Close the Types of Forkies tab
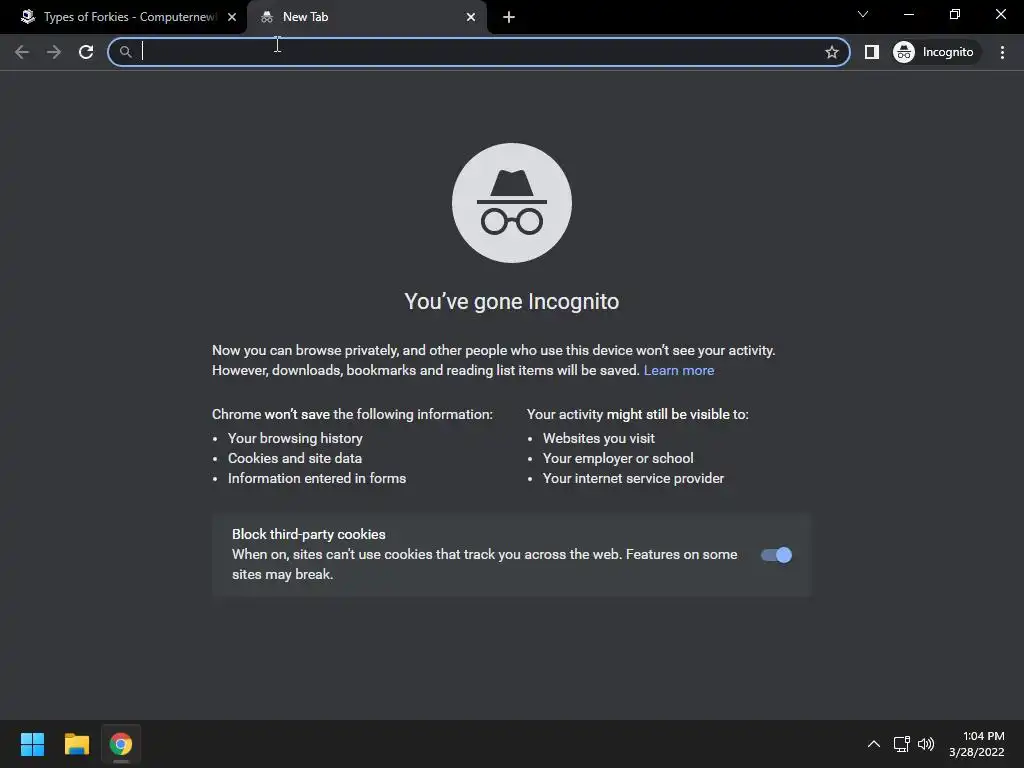The width and height of the screenshot is (1024, 768). tap(232, 17)
